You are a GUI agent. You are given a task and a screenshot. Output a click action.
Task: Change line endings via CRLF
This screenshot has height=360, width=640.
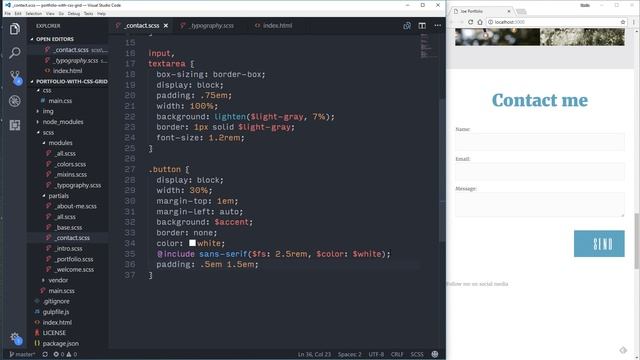pyautogui.click(x=397, y=354)
